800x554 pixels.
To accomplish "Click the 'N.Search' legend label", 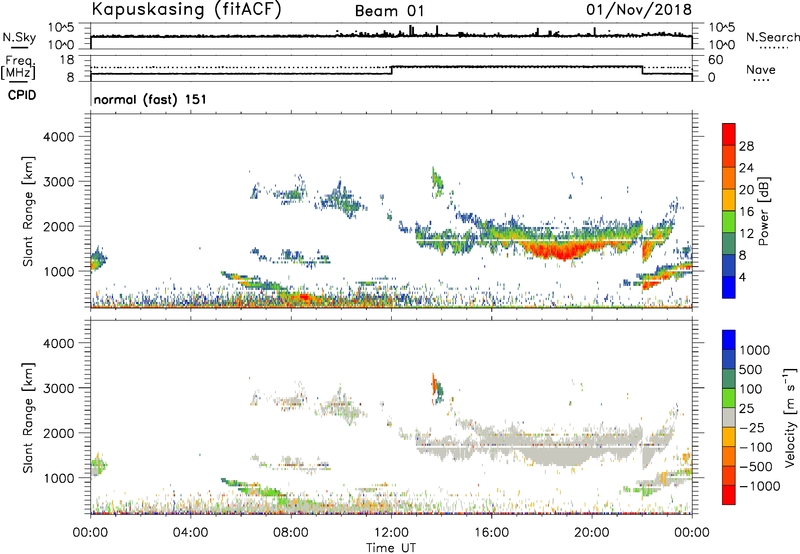I will tap(772, 37).
